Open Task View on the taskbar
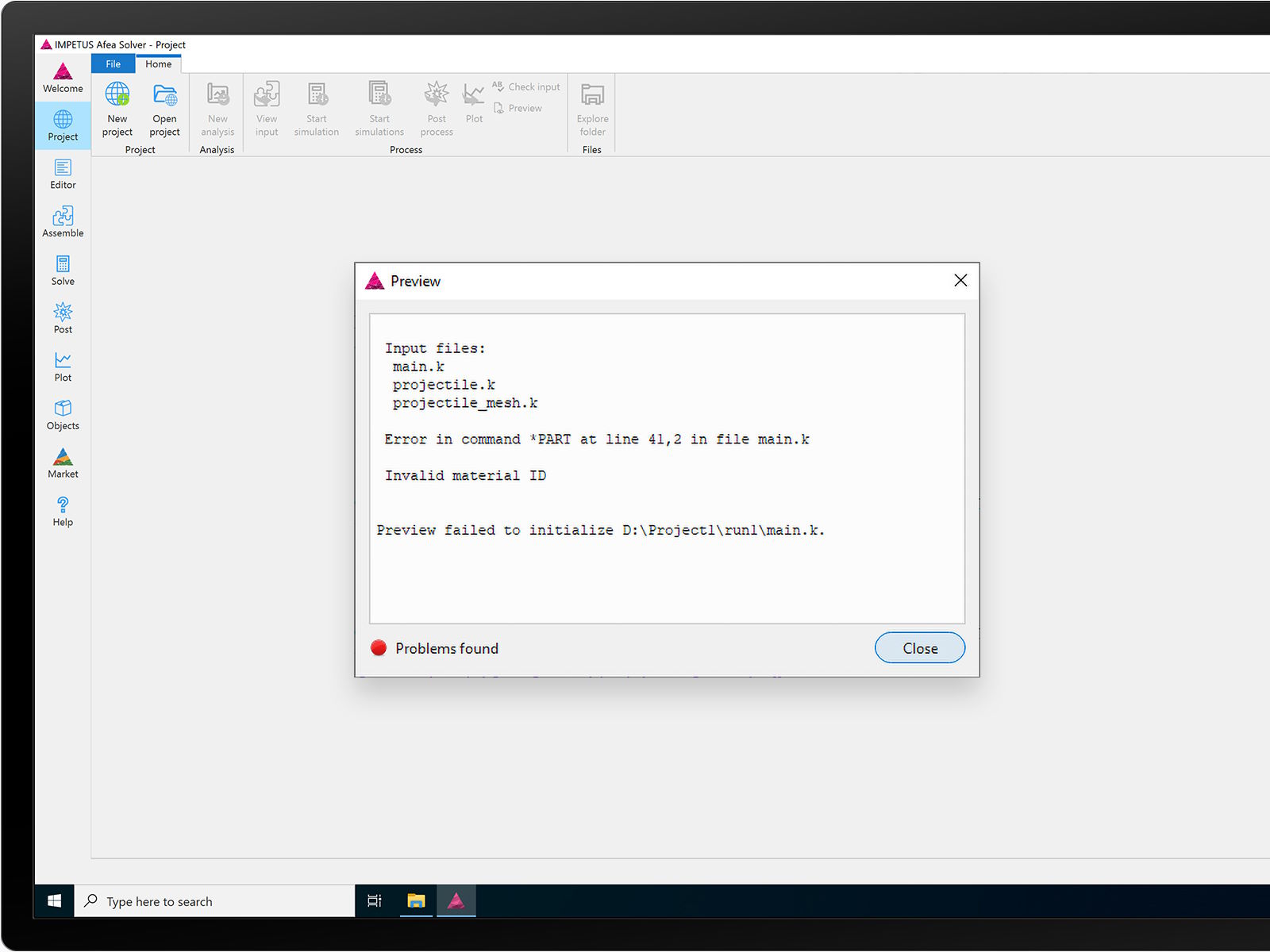 click(375, 901)
